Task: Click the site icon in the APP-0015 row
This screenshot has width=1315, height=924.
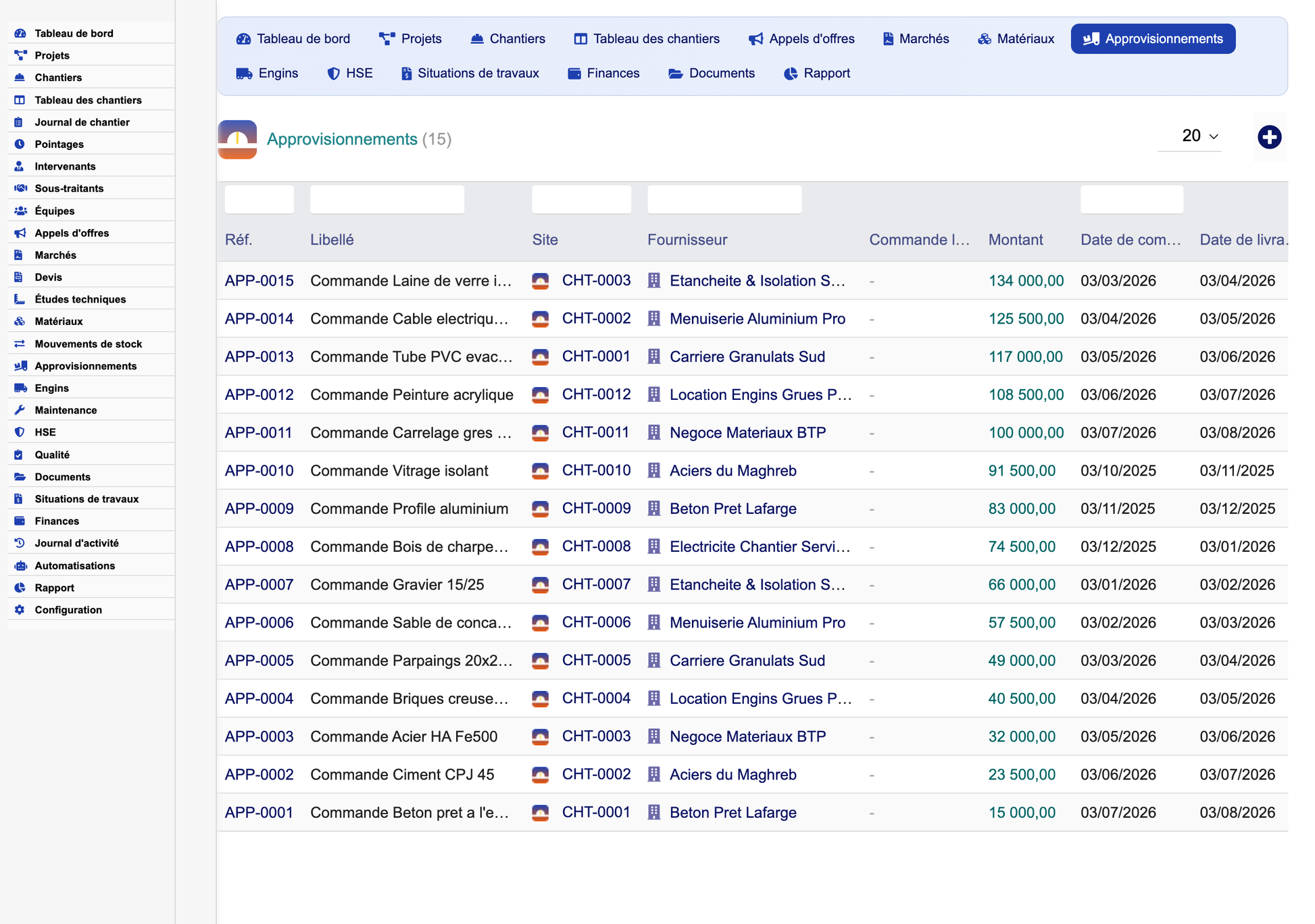Action: pos(540,281)
